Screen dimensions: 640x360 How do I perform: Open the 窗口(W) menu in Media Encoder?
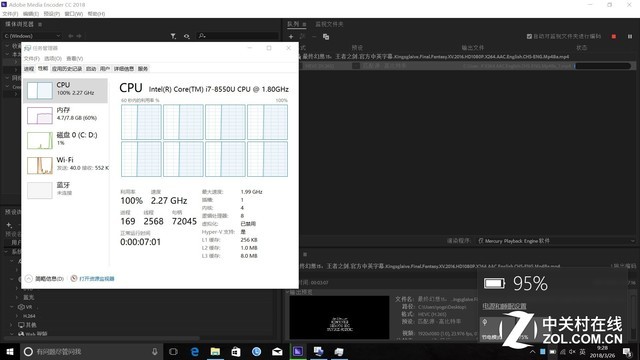(73, 13)
